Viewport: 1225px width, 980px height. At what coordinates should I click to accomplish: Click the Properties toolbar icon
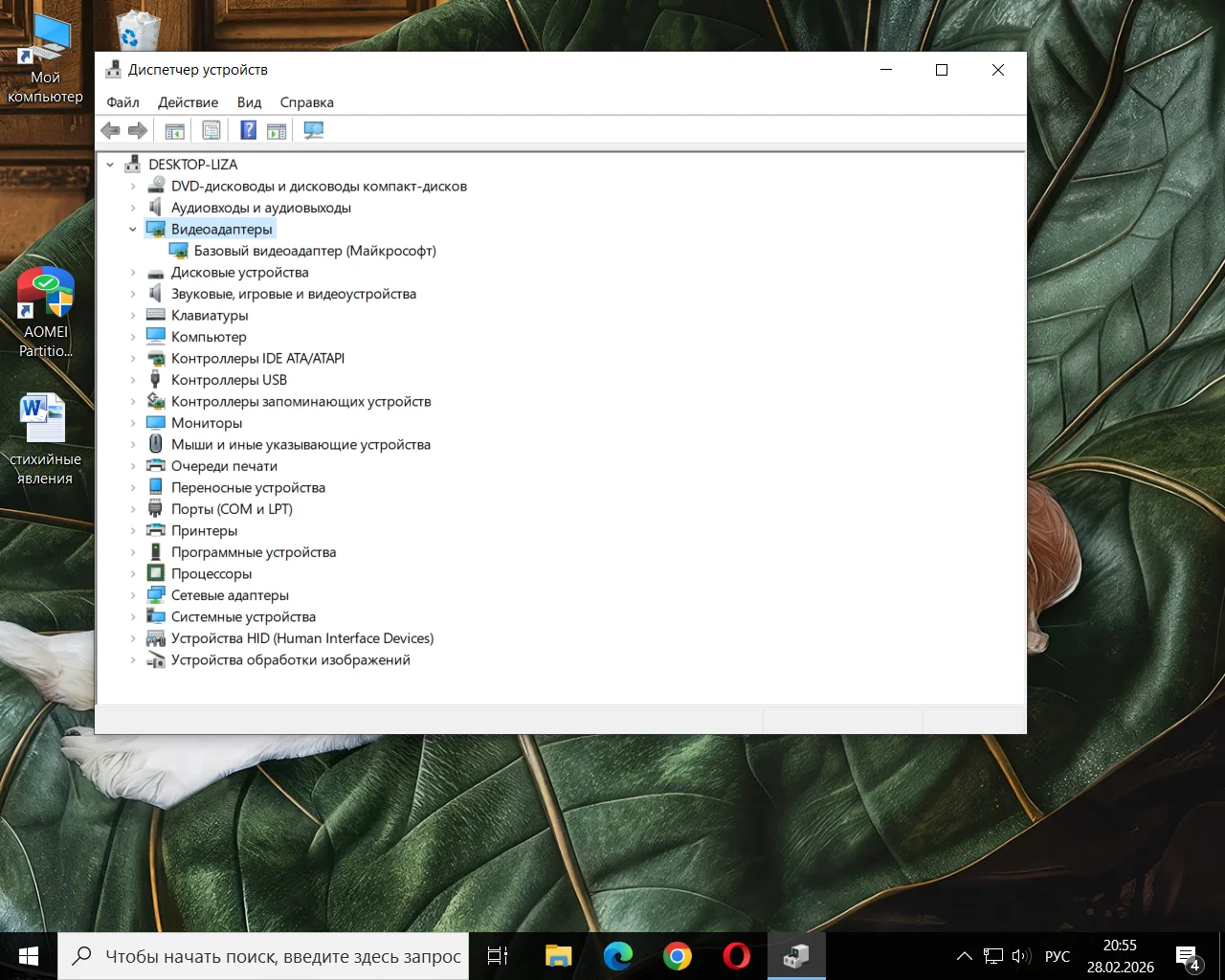coord(212,130)
